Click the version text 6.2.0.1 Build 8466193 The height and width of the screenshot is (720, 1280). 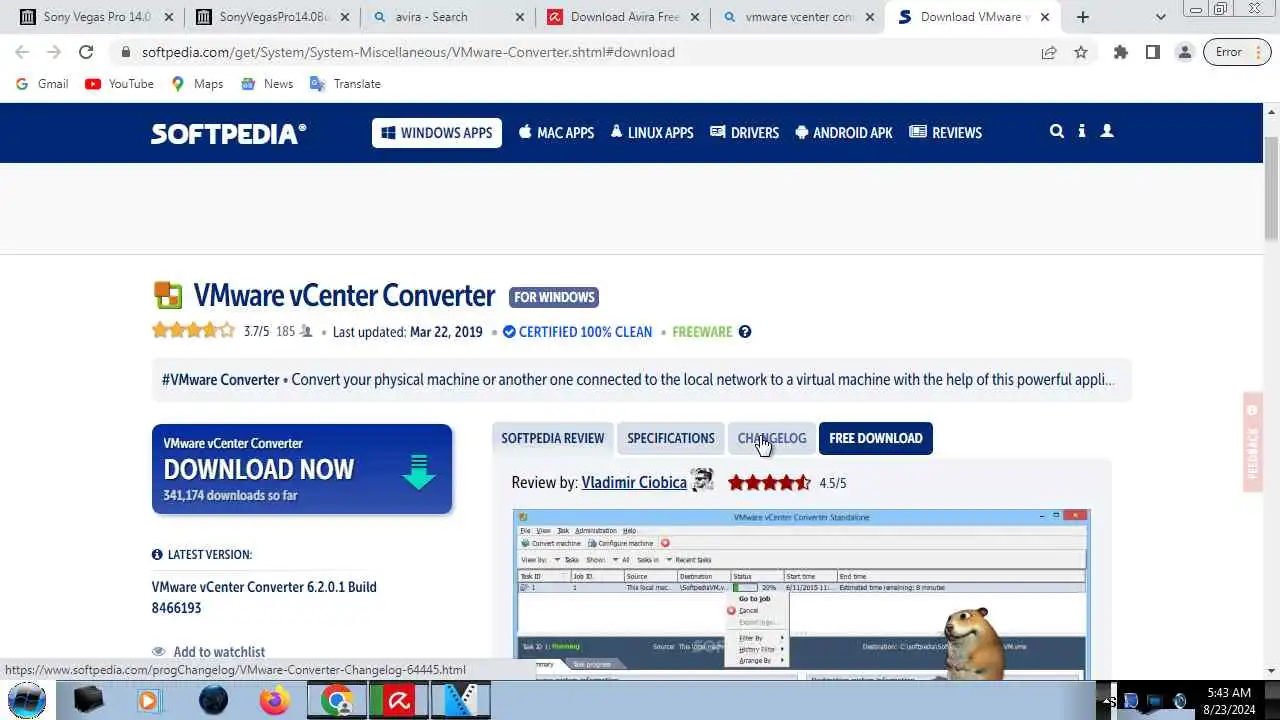point(264,597)
